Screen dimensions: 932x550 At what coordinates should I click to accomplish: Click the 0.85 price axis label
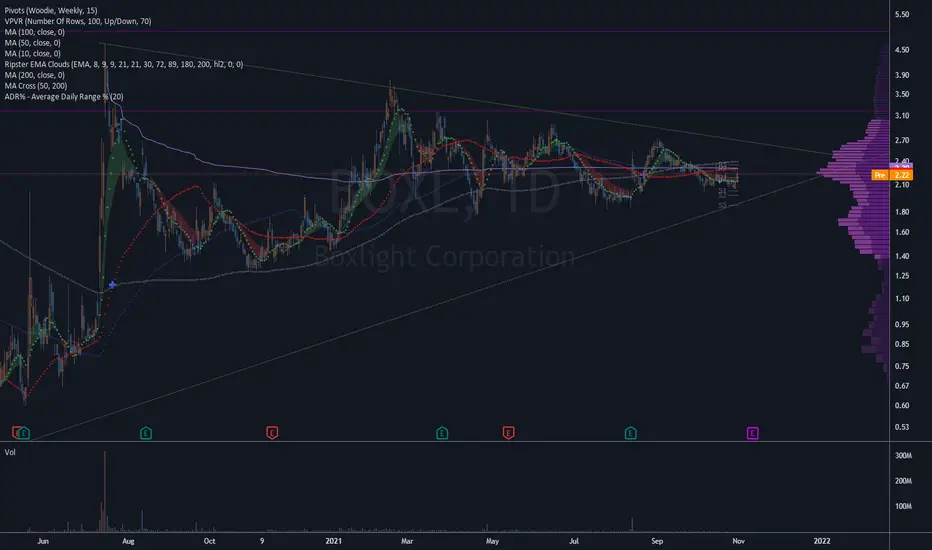click(x=902, y=344)
